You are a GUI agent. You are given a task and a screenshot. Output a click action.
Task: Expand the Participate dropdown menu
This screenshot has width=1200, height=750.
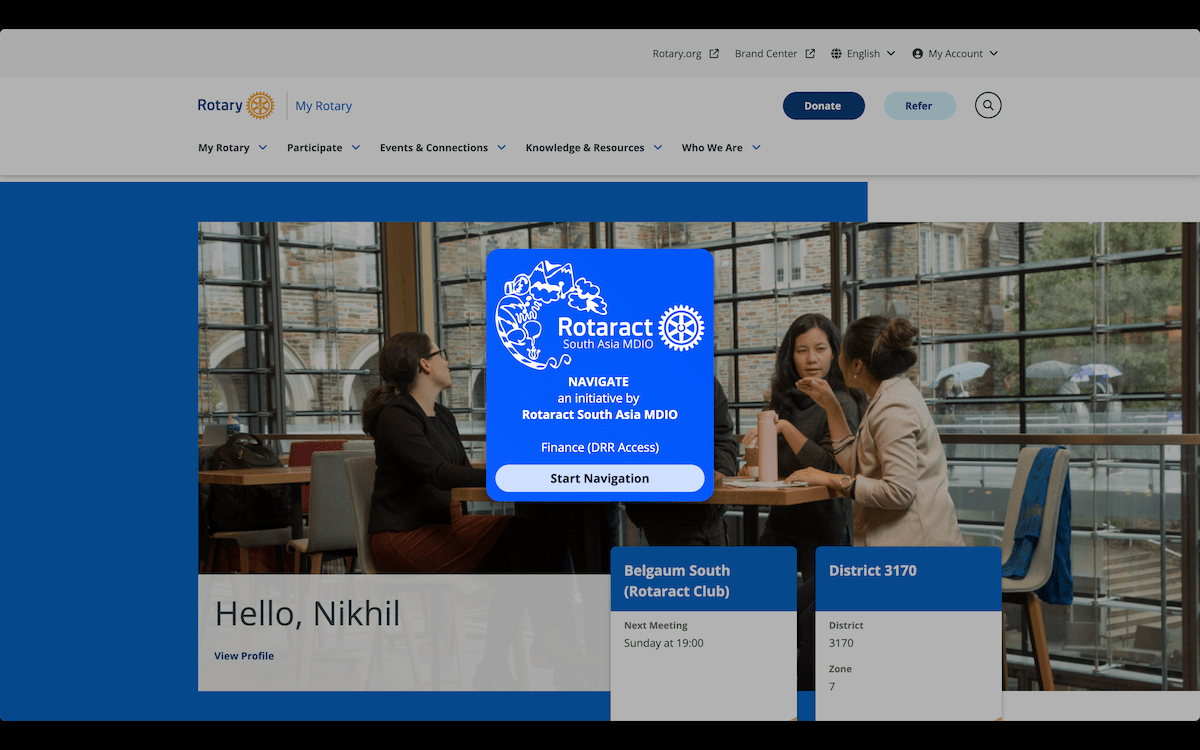point(323,148)
